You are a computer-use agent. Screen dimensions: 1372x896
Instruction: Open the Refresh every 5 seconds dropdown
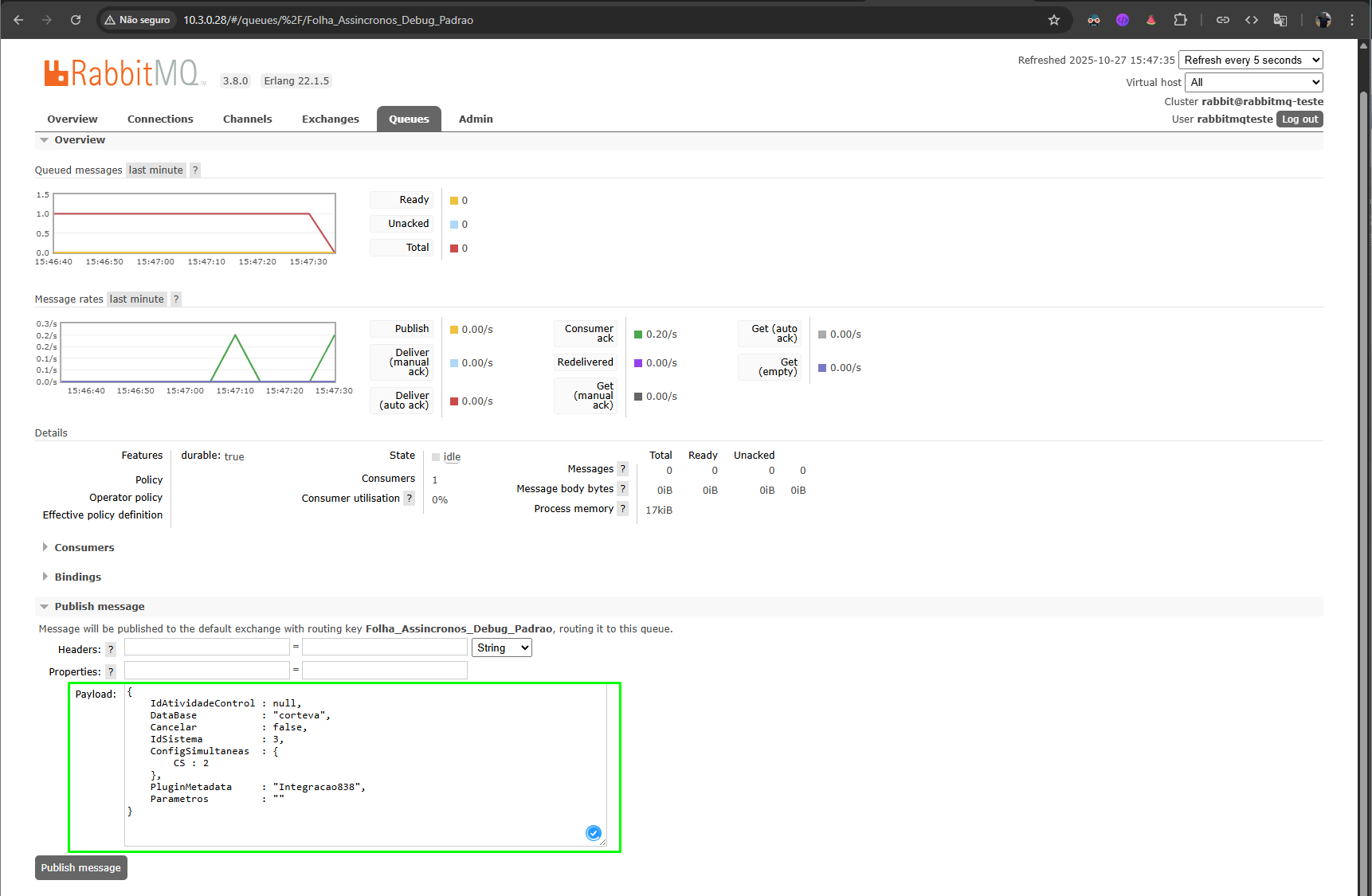pos(1251,60)
